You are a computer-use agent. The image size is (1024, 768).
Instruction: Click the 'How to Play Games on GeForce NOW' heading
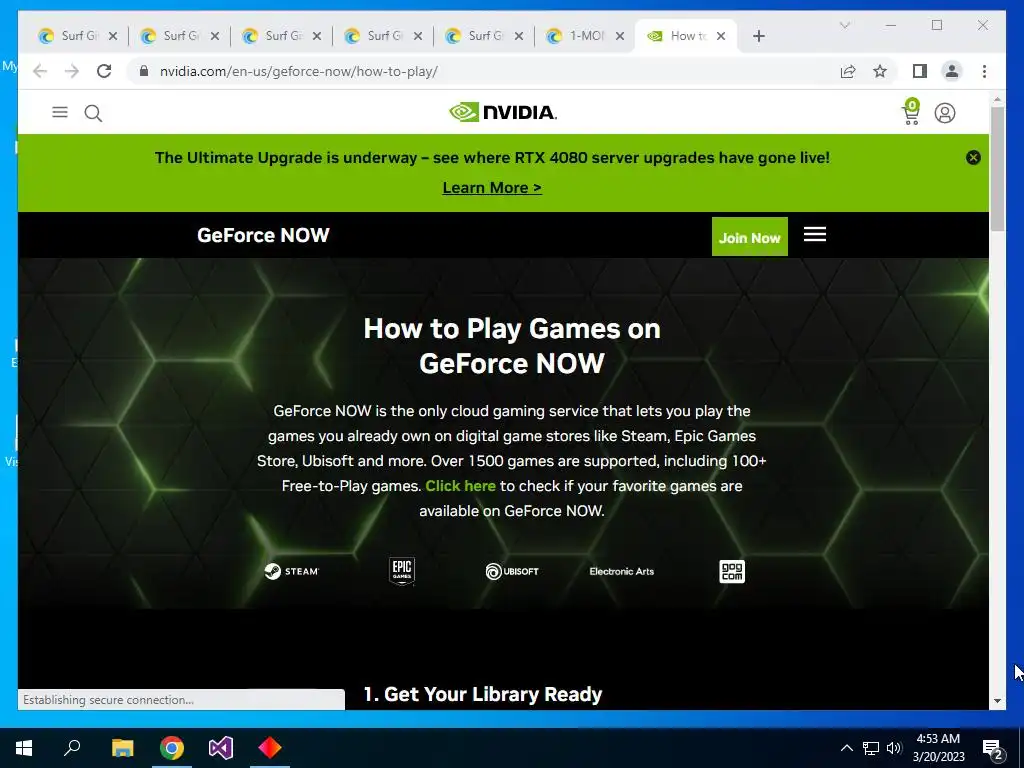[x=512, y=346]
